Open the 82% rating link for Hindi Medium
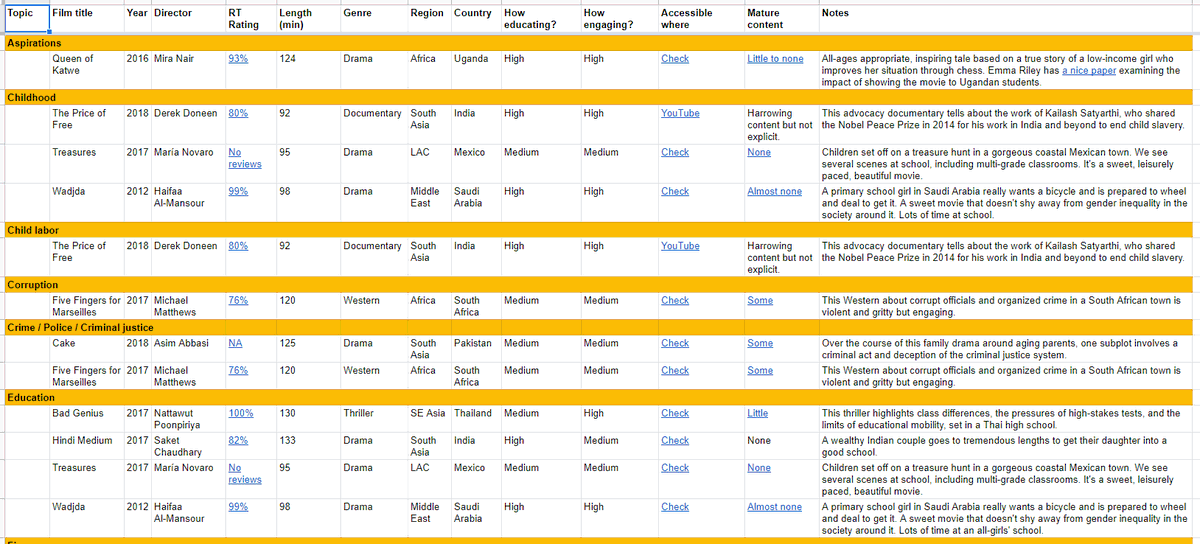1200x544 pixels. 238,440
